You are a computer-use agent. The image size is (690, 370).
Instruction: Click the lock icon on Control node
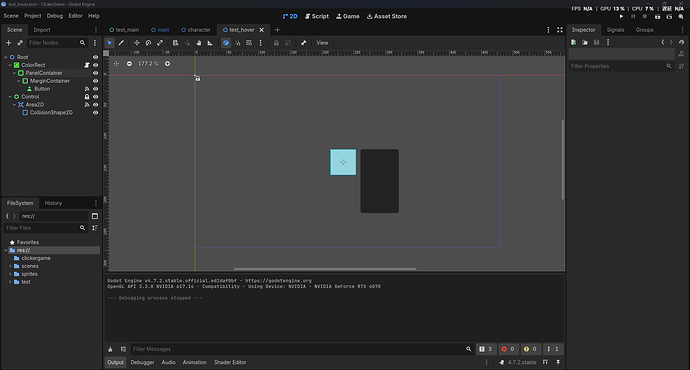click(87, 97)
